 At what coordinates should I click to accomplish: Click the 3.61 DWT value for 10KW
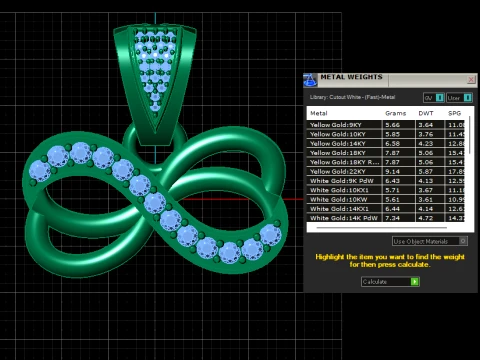[426, 200]
